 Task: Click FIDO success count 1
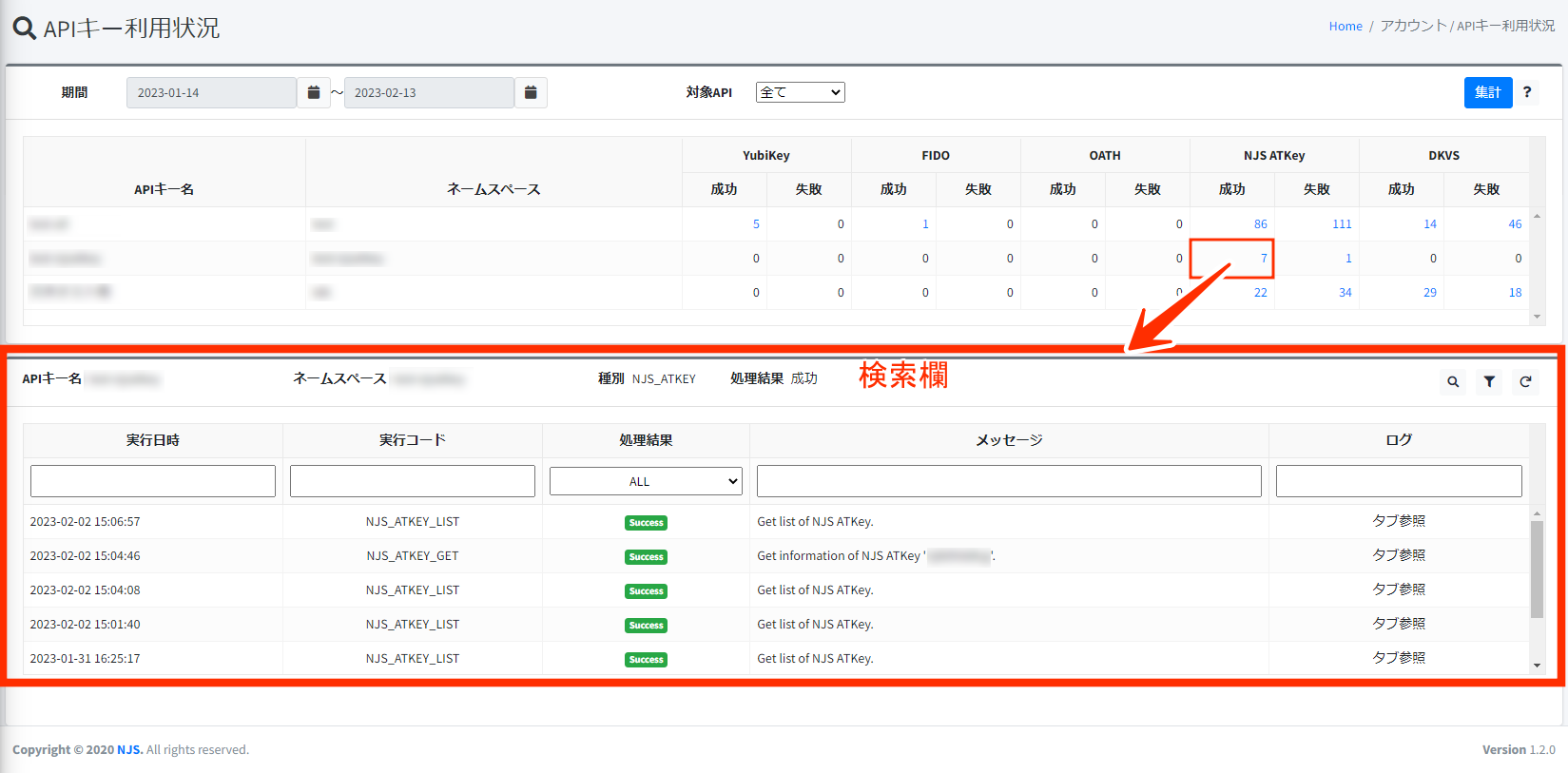coord(925,224)
